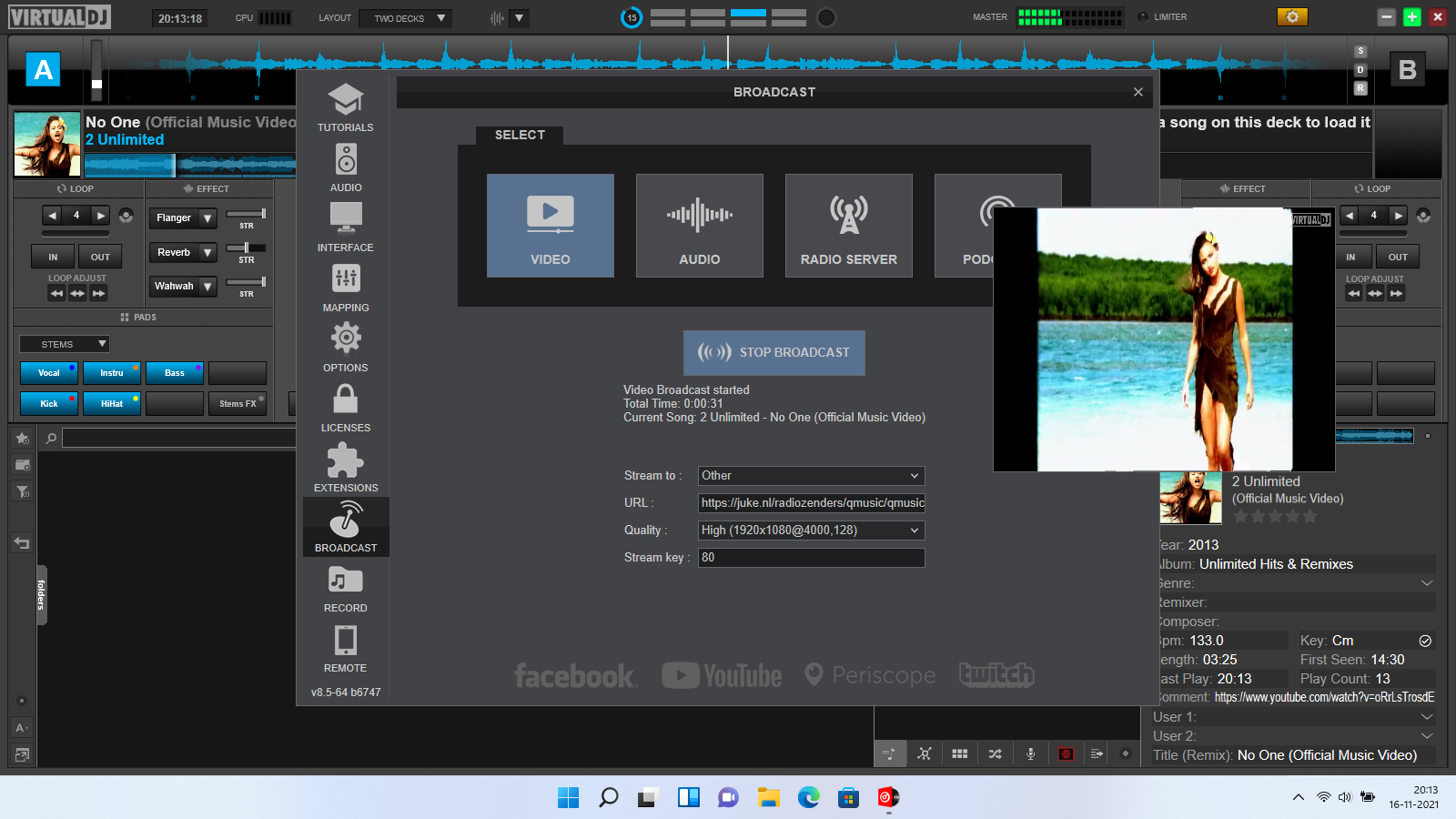This screenshot has height=819, width=1456.
Task: Open the Stems pads page dropdown
Action: 65,344
